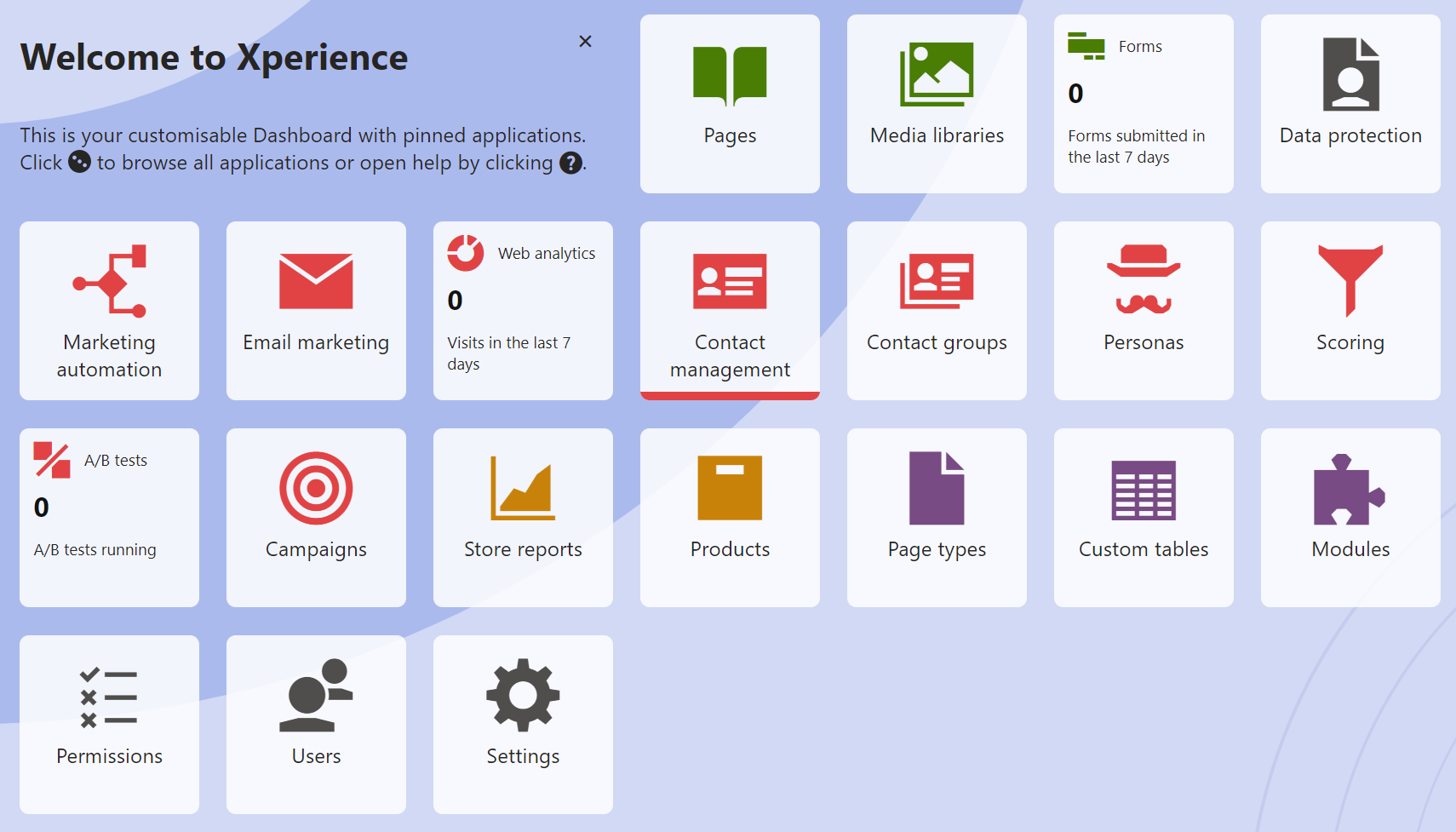1456x832 pixels.
Task: Click the Forms count value 0
Action: coord(1076,93)
